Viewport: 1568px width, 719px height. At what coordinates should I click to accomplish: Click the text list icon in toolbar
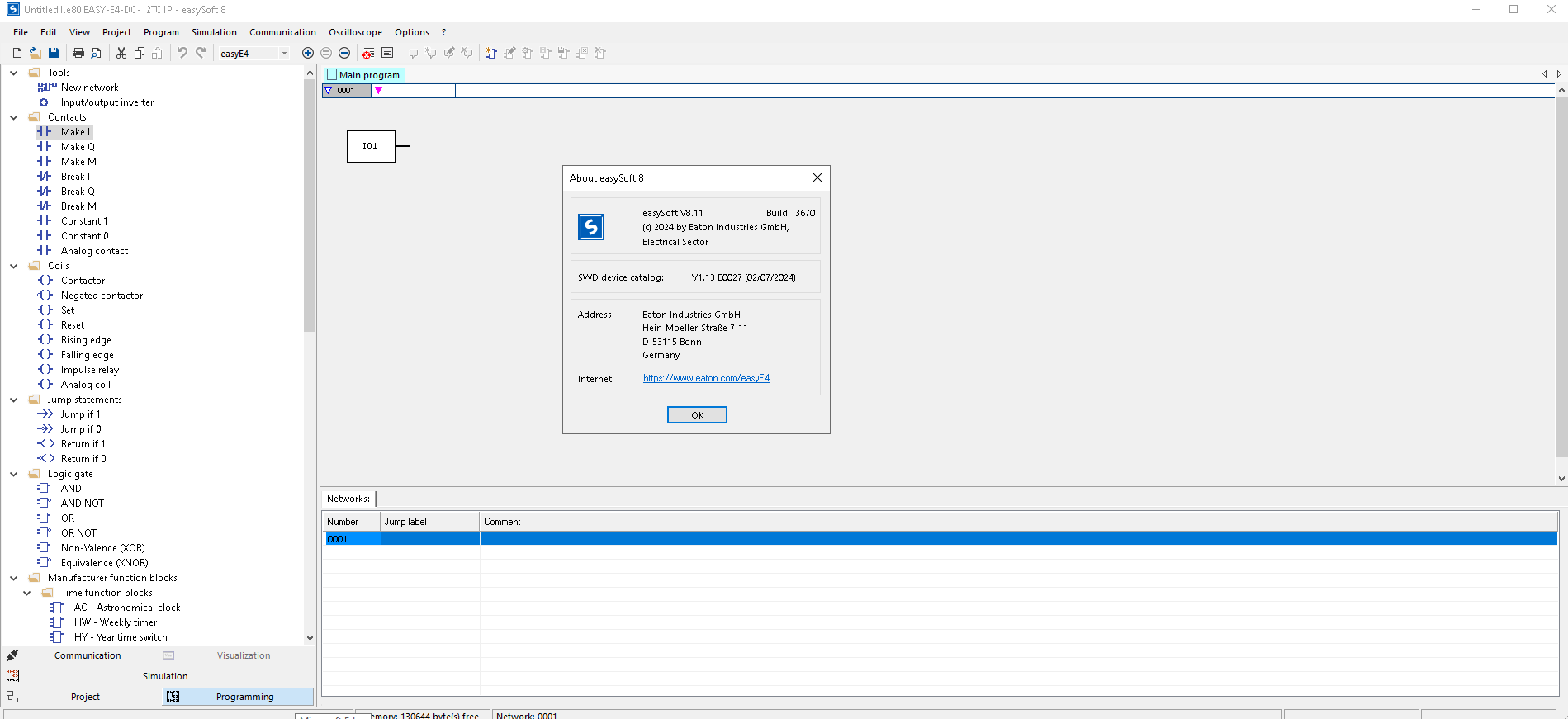point(387,53)
